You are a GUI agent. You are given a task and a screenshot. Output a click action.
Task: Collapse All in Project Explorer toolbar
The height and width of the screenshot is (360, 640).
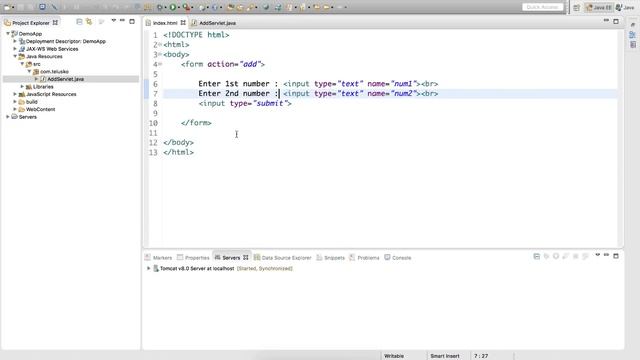click(79, 22)
